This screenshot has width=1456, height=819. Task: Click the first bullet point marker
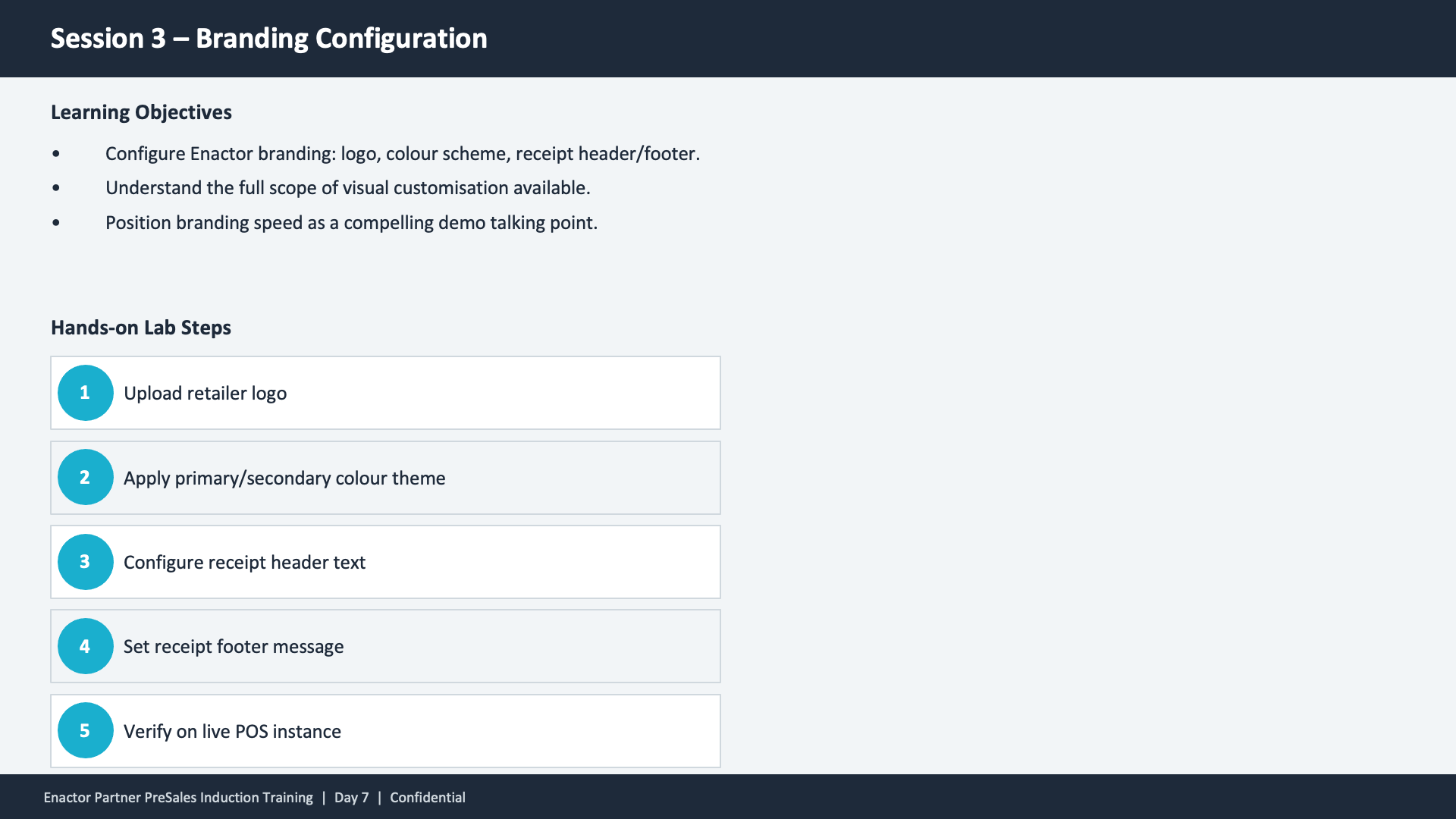[x=56, y=154]
